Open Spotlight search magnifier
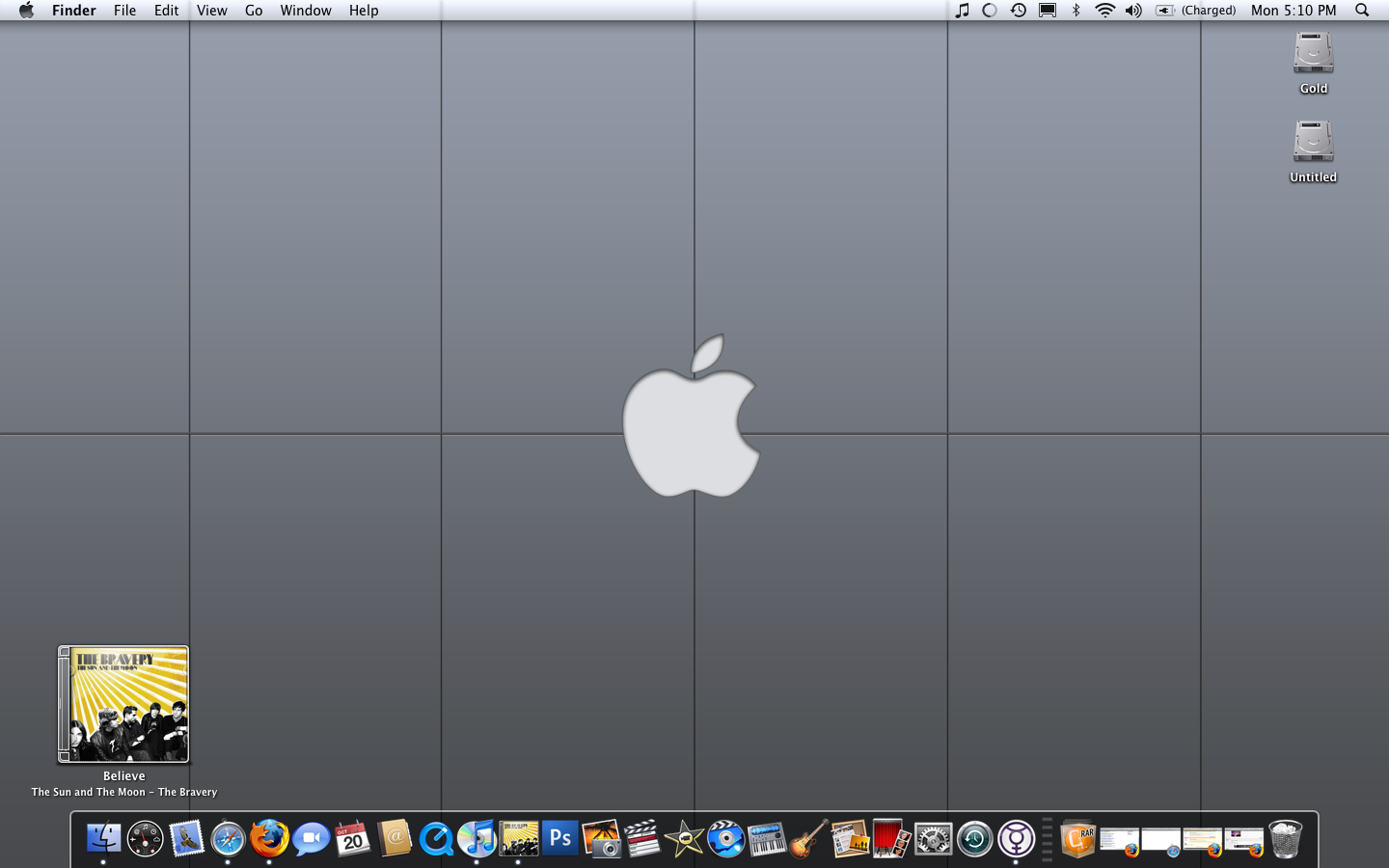1389x868 pixels. [1362, 11]
